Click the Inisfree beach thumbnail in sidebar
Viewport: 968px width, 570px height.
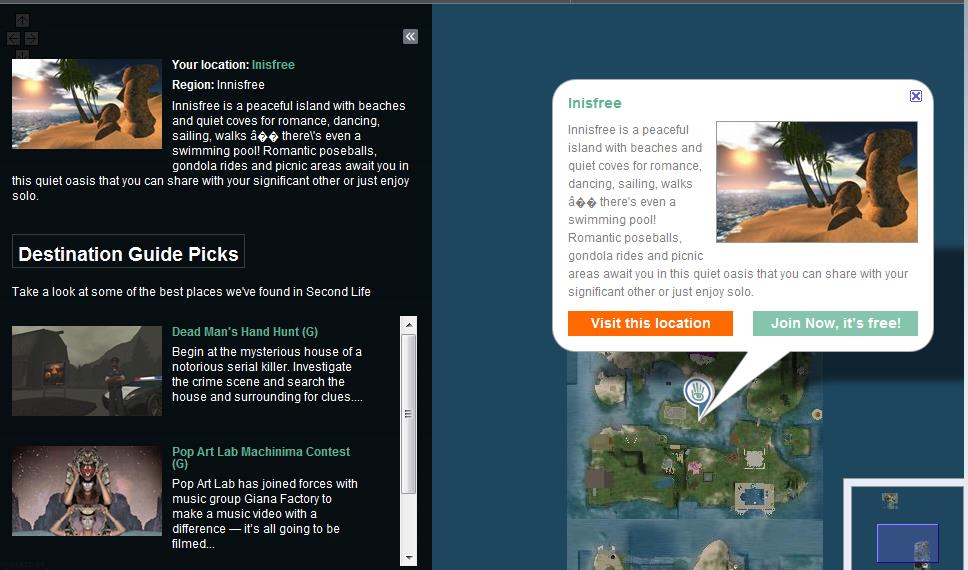87,104
